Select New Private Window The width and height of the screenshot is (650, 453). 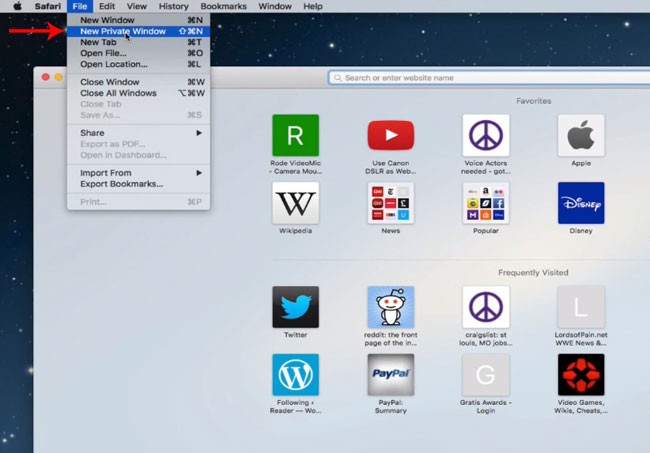122,31
